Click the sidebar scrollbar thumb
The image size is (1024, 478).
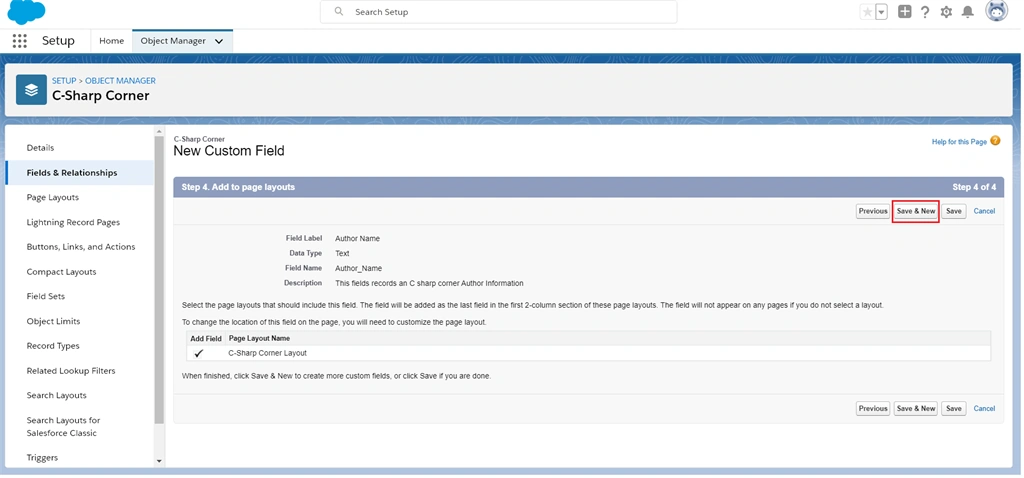tap(159, 281)
